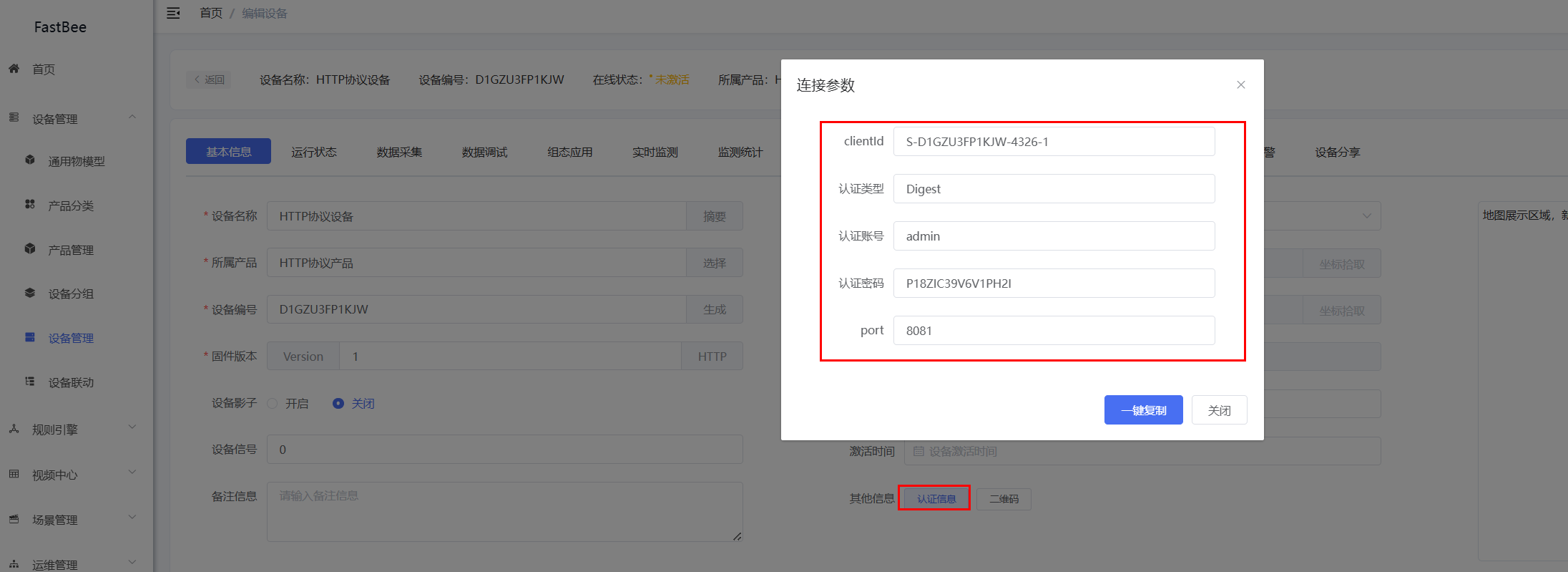Open the 数据采集 tab
Image resolution: width=1568 pixels, height=572 pixels.
399,152
